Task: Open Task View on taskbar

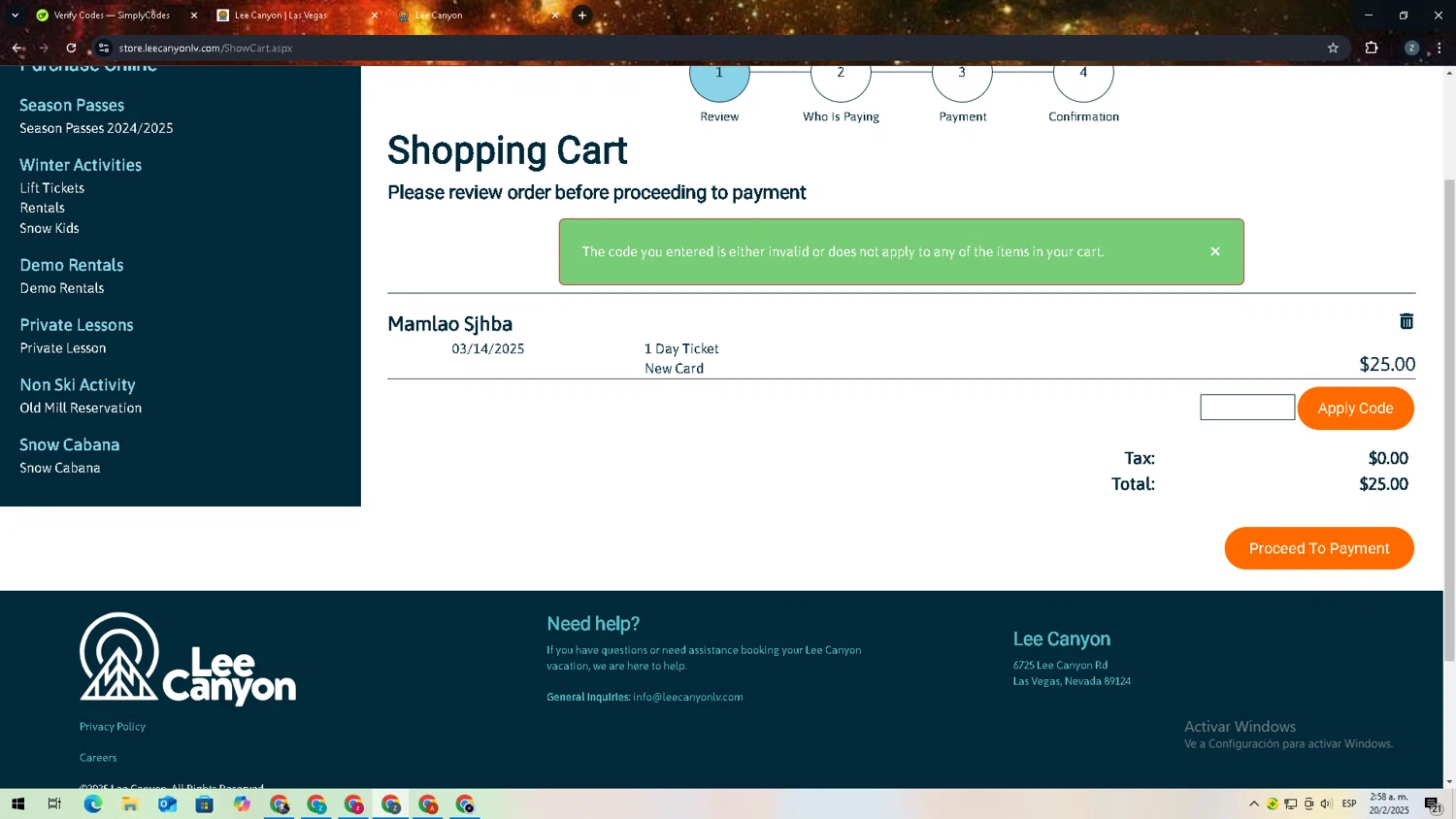Action: pyautogui.click(x=54, y=803)
